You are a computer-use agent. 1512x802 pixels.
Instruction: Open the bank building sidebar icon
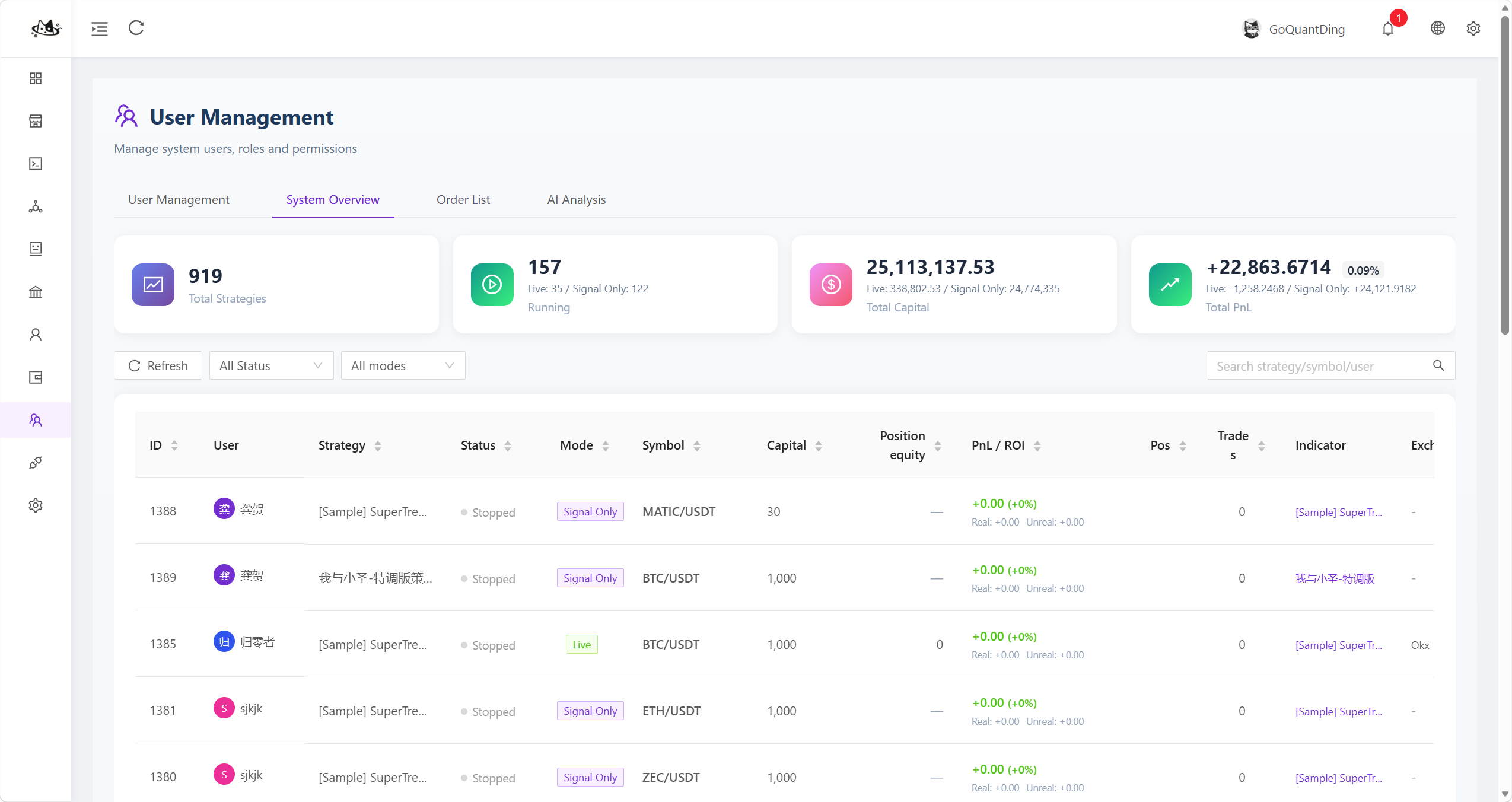click(x=36, y=292)
